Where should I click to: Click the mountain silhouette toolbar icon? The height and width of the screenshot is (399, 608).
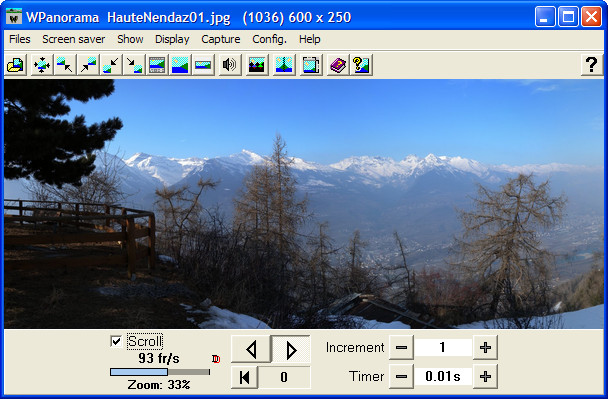[x=257, y=65]
